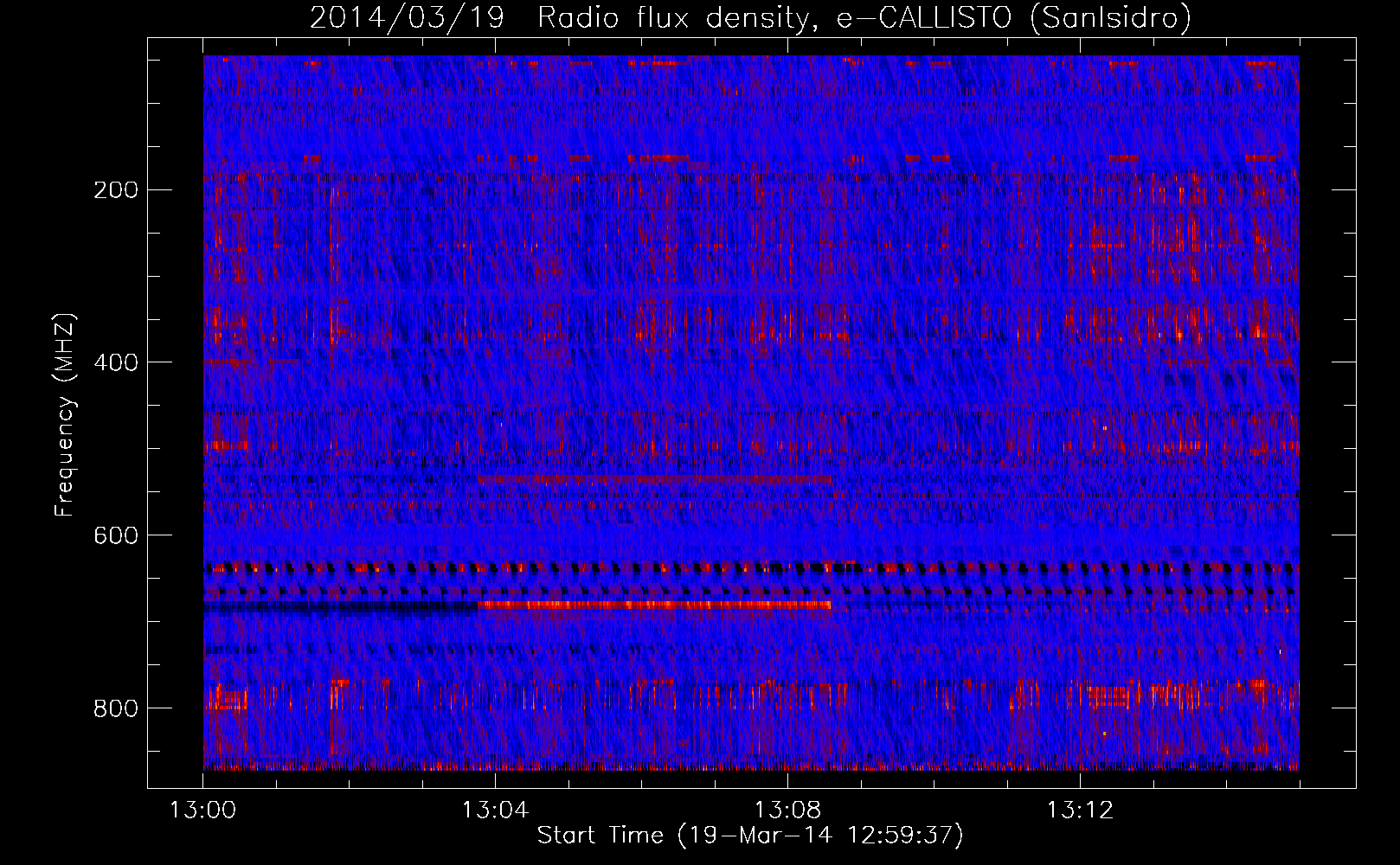This screenshot has height=865, width=1400.
Task: Click the plot title '2014/03/19 Radio flux density'
Action: pyautogui.click(x=561, y=18)
